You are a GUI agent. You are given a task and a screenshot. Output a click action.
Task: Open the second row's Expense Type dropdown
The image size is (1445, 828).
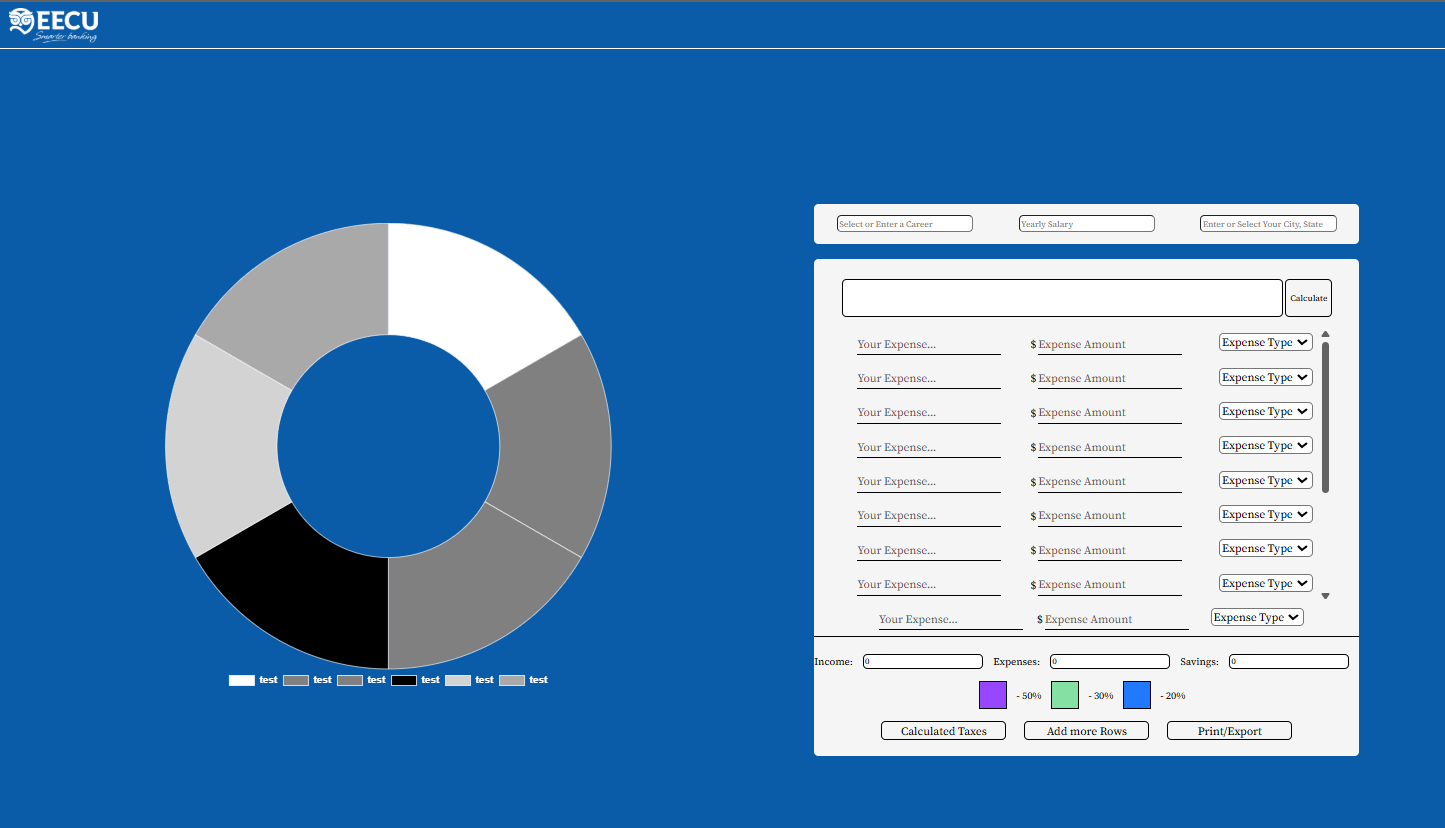(1265, 377)
